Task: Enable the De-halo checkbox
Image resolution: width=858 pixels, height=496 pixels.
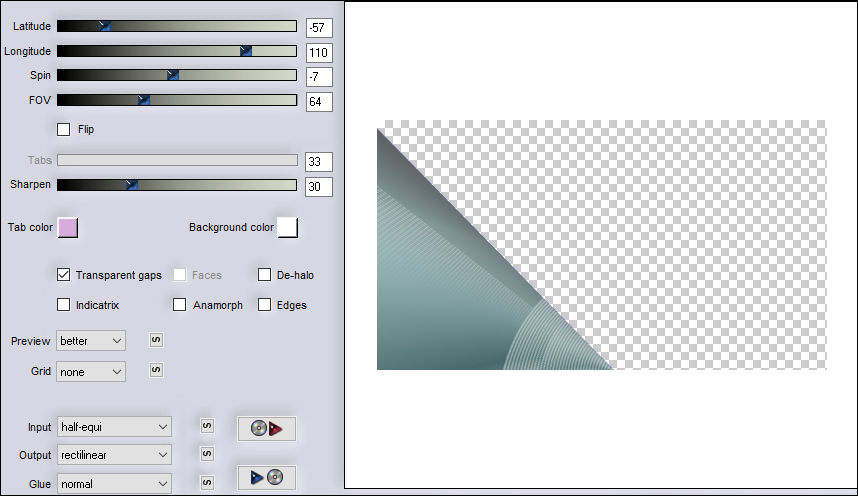Action: coord(264,275)
